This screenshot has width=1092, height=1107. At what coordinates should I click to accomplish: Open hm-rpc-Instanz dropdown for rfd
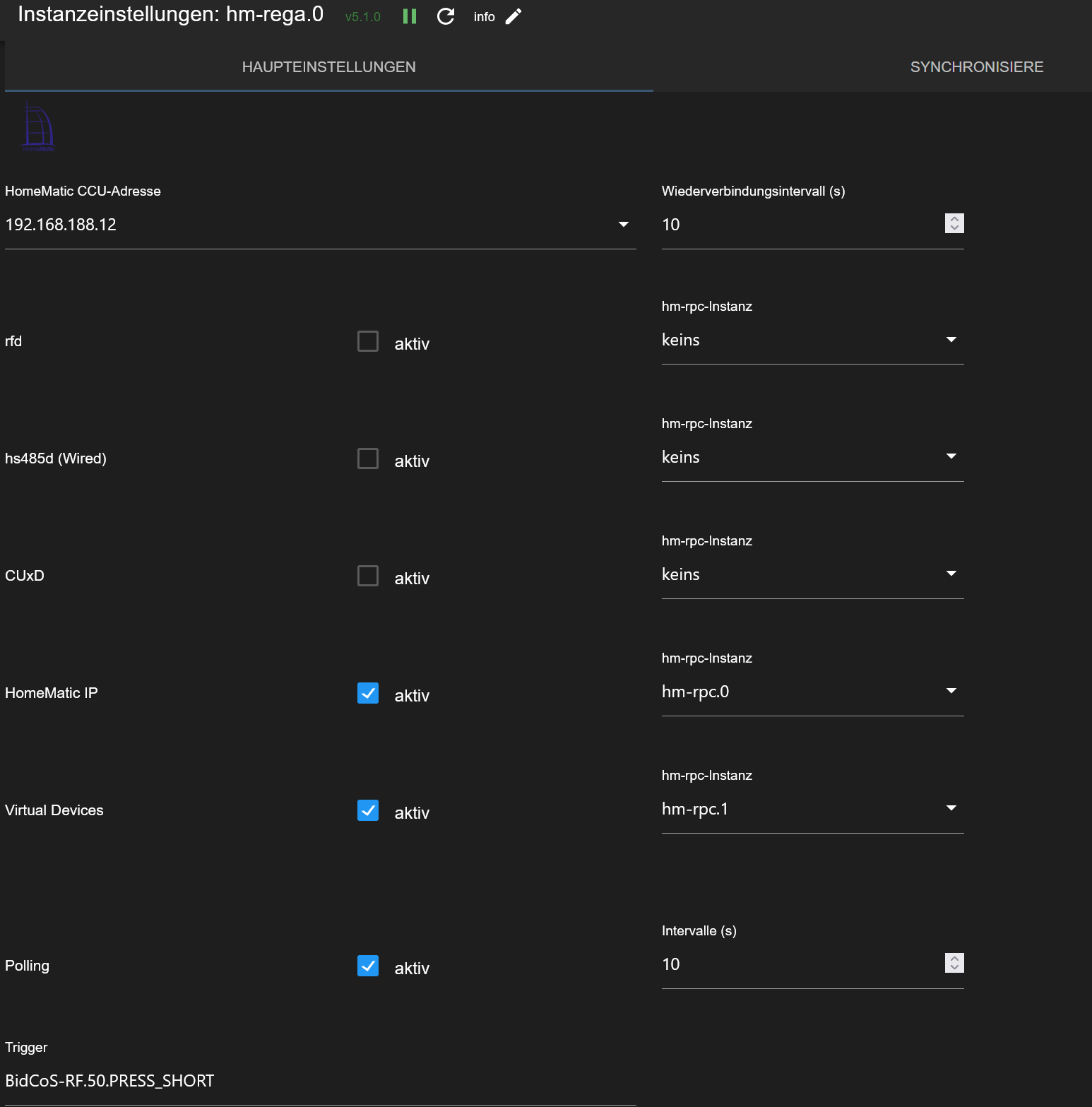tap(812, 340)
